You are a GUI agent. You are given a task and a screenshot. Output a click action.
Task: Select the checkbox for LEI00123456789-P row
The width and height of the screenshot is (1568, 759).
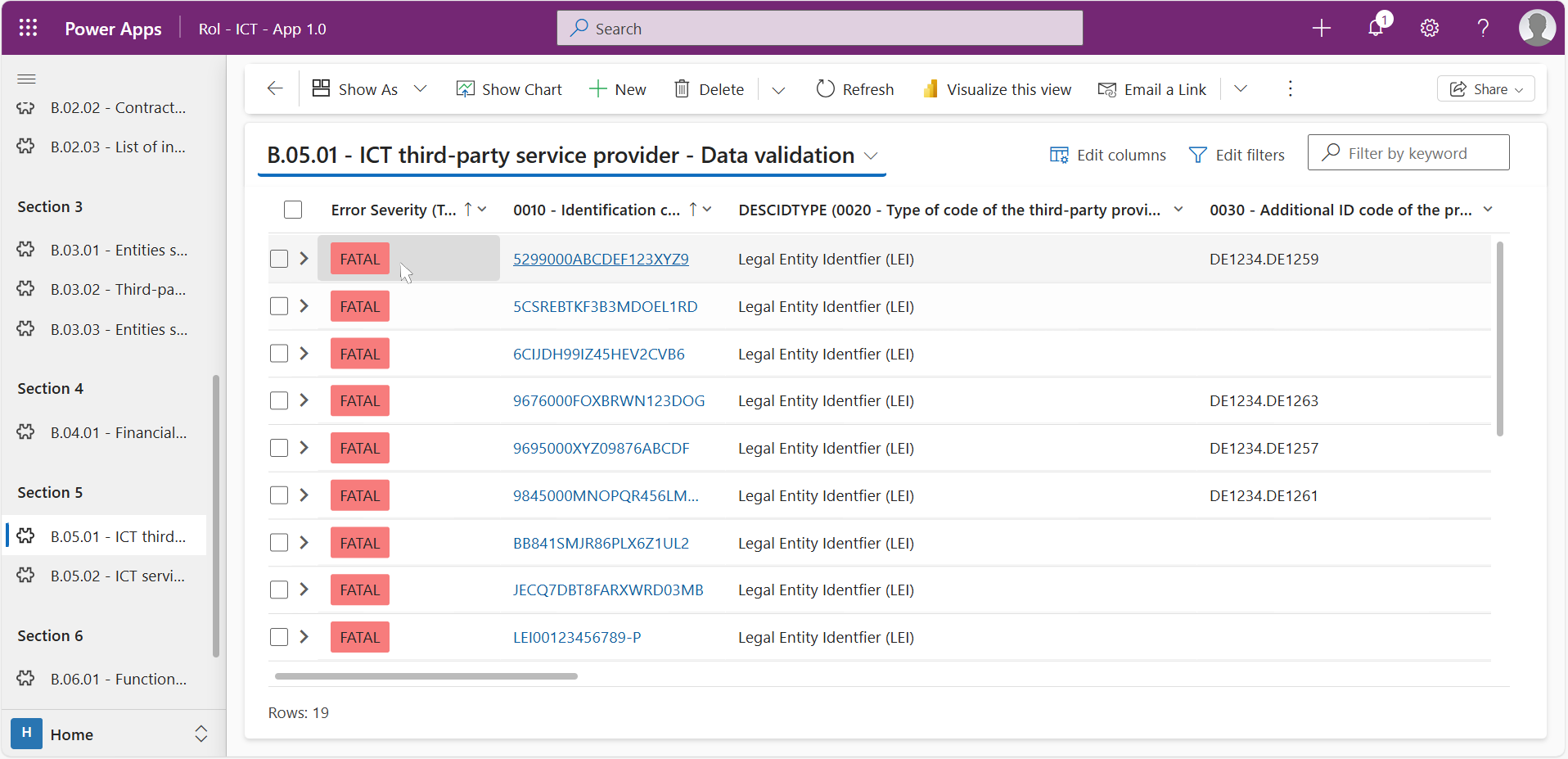pos(279,637)
